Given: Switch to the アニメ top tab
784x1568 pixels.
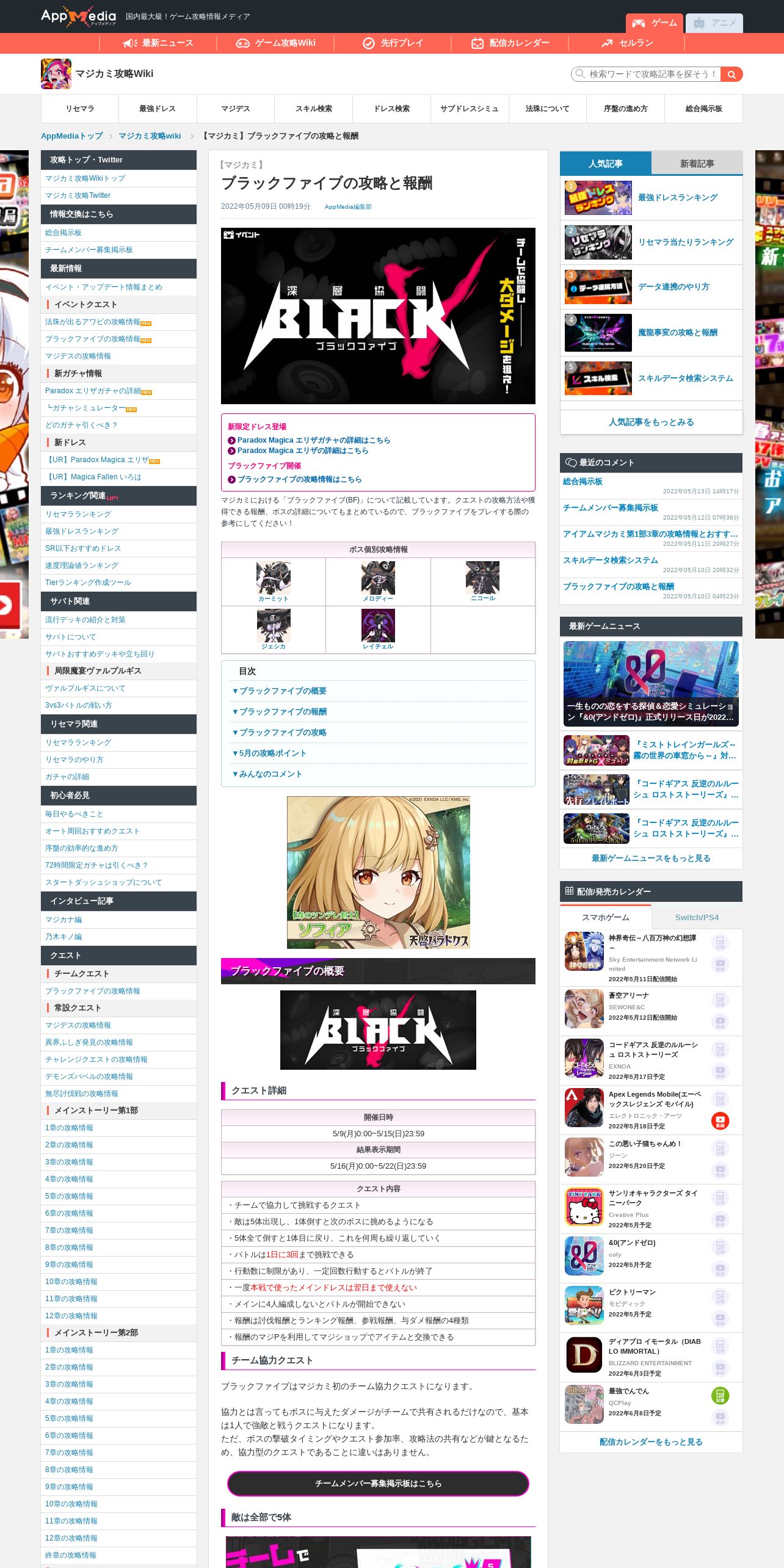Looking at the screenshot, I should pyautogui.click(x=714, y=23).
